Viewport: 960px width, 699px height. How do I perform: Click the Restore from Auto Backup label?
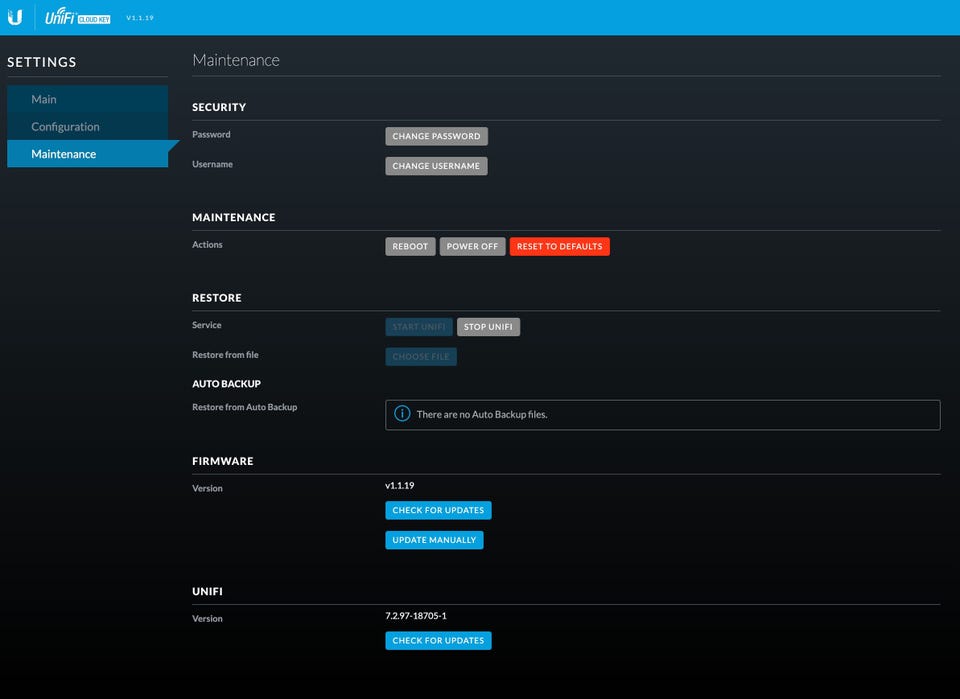coord(244,407)
